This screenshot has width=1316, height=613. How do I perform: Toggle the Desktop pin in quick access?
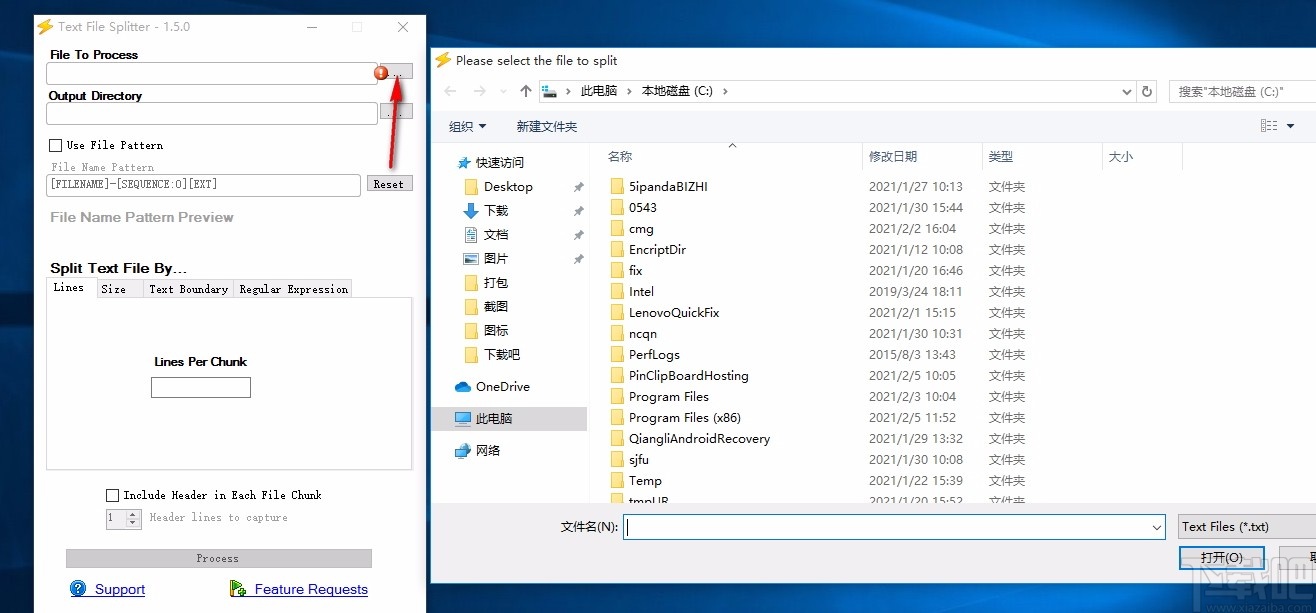coord(576,186)
